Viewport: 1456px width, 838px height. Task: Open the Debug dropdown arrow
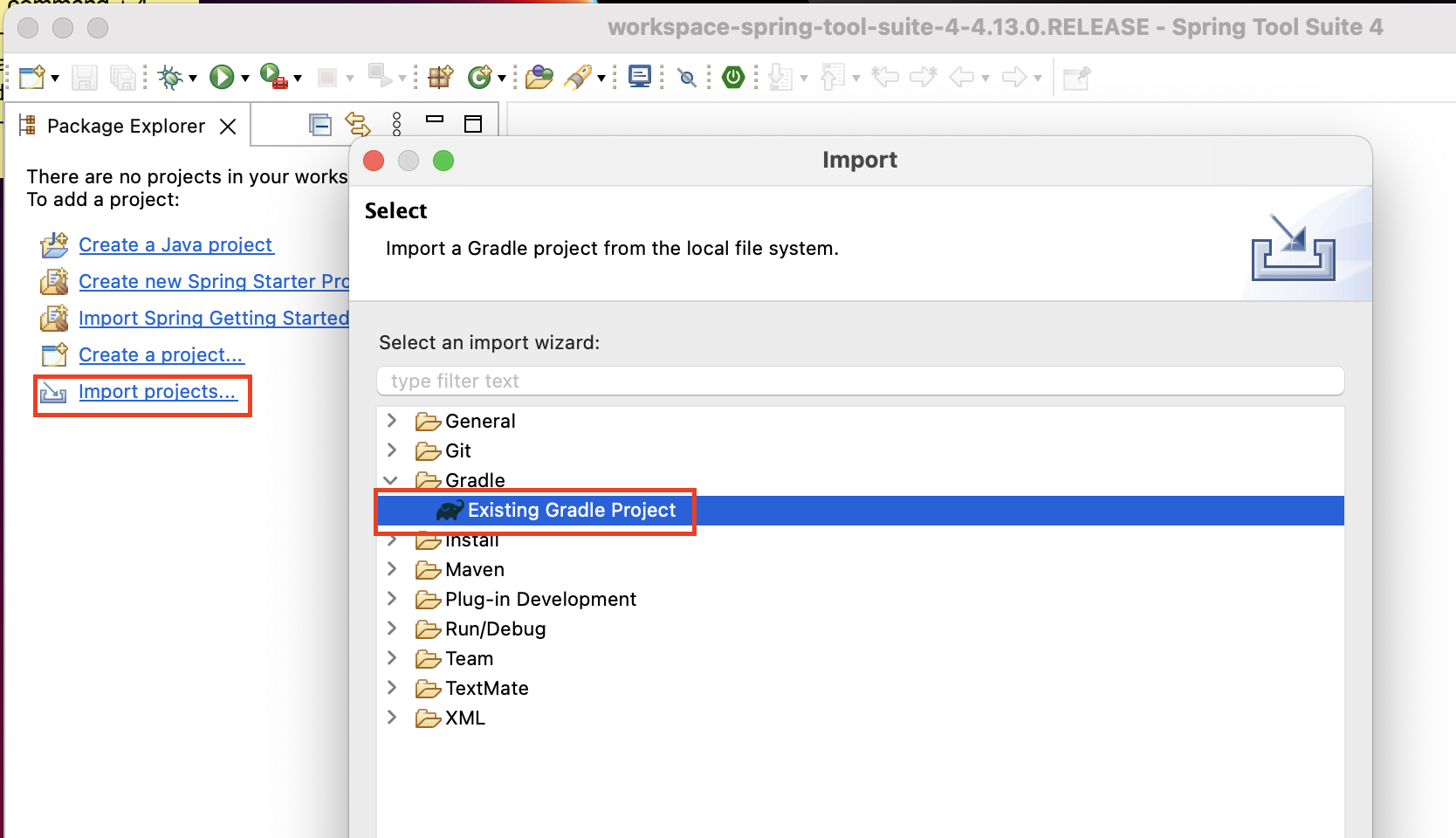pos(193,79)
